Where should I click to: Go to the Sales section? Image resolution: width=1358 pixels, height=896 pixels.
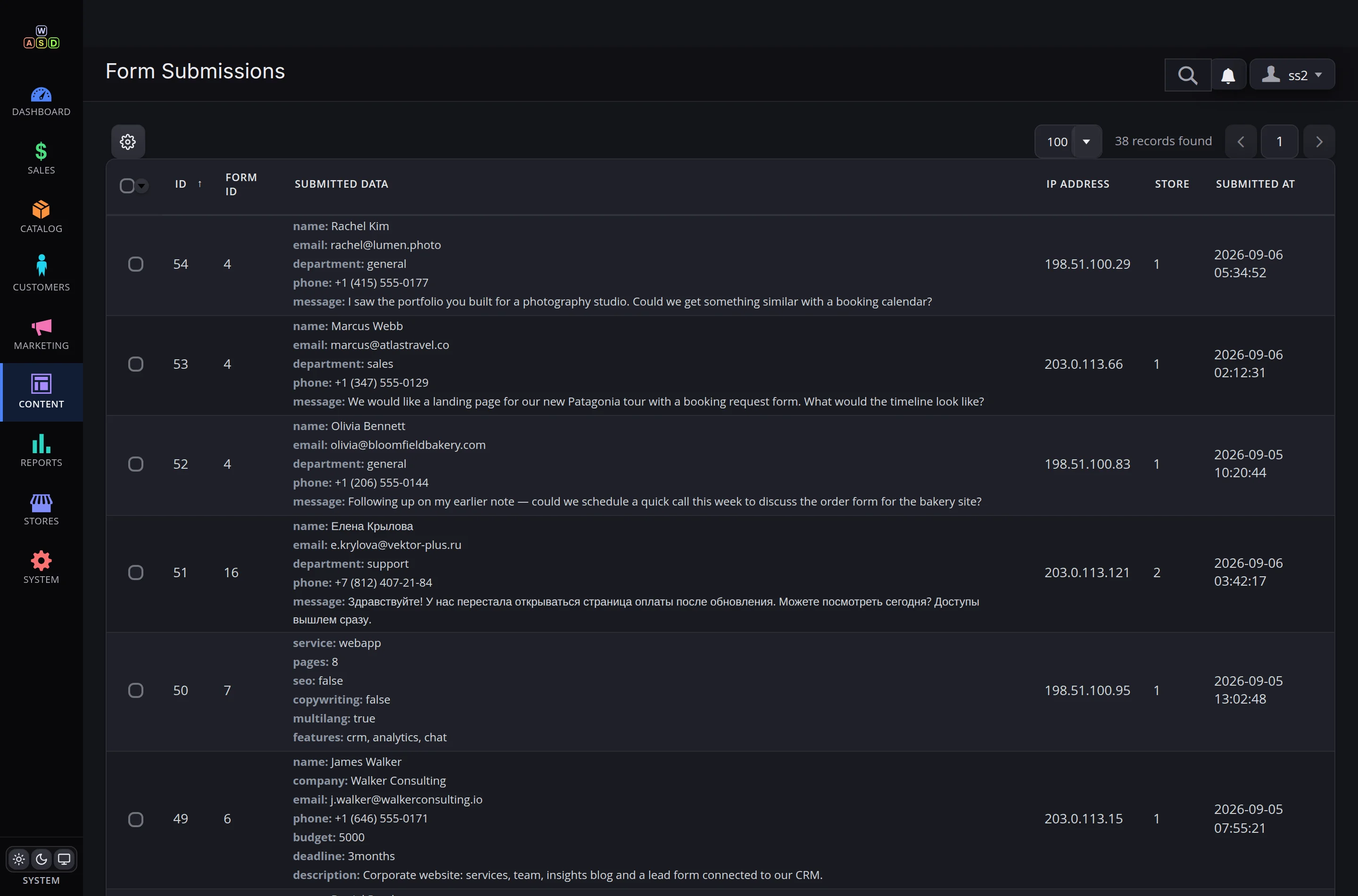(41, 158)
